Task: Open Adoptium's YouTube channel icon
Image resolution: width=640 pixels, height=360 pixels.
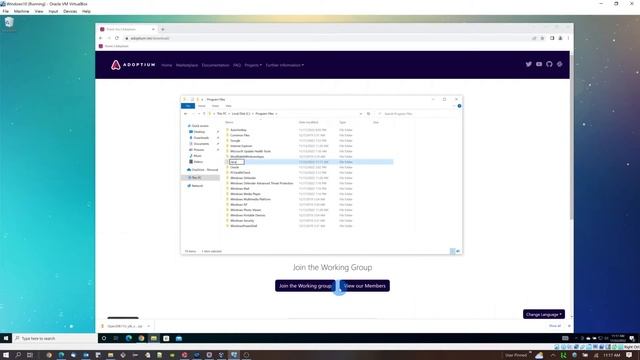Action: point(539,64)
